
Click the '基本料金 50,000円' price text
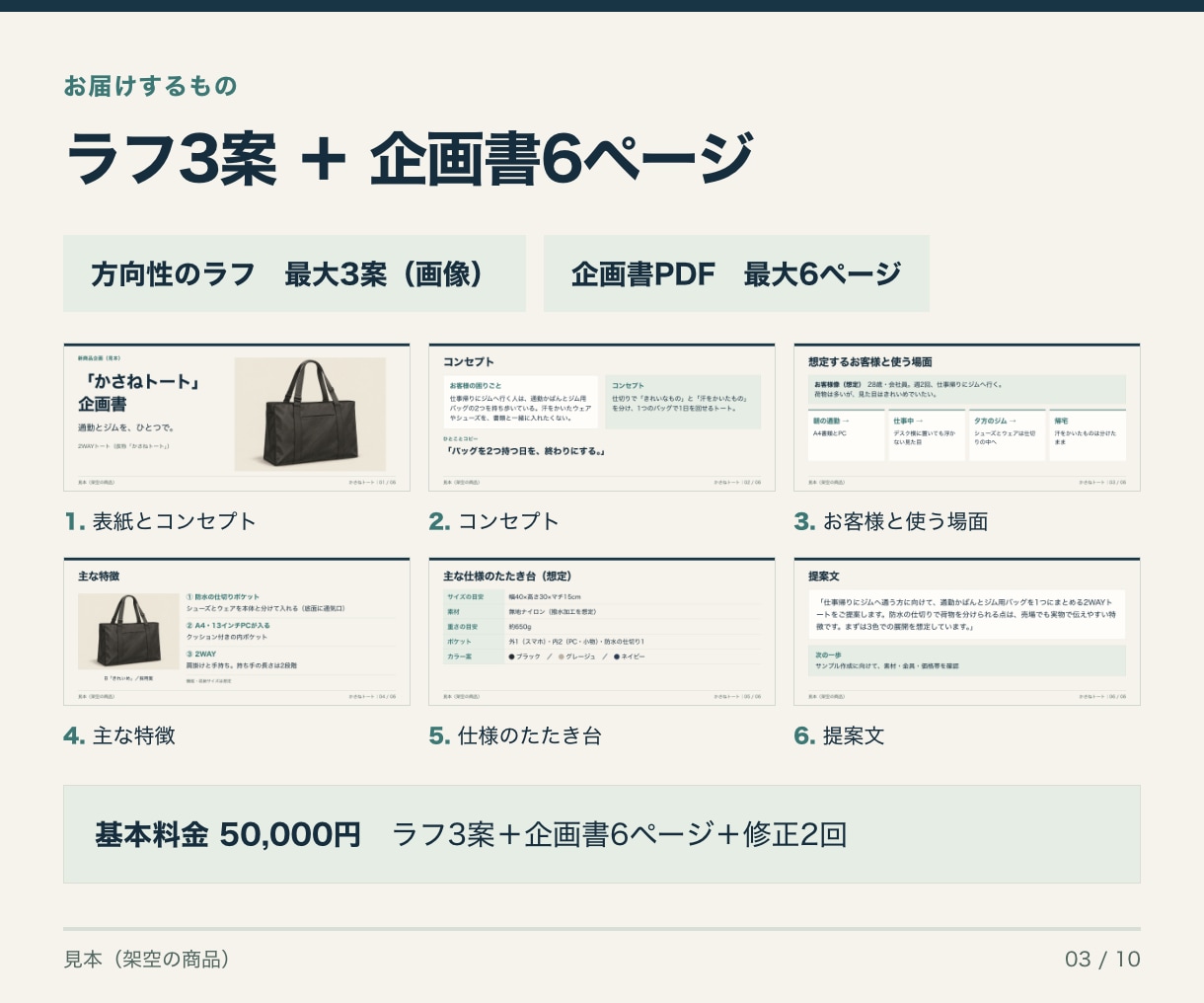point(228,834)
